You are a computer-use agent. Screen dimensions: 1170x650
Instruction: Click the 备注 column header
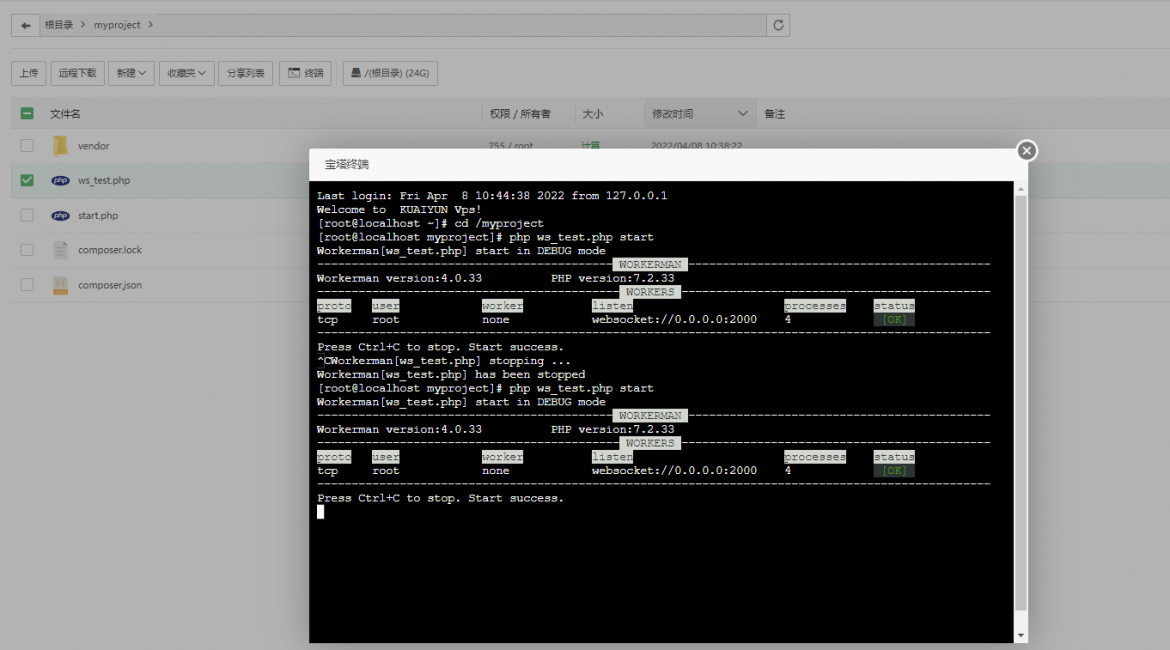click(x=775, y=114)
